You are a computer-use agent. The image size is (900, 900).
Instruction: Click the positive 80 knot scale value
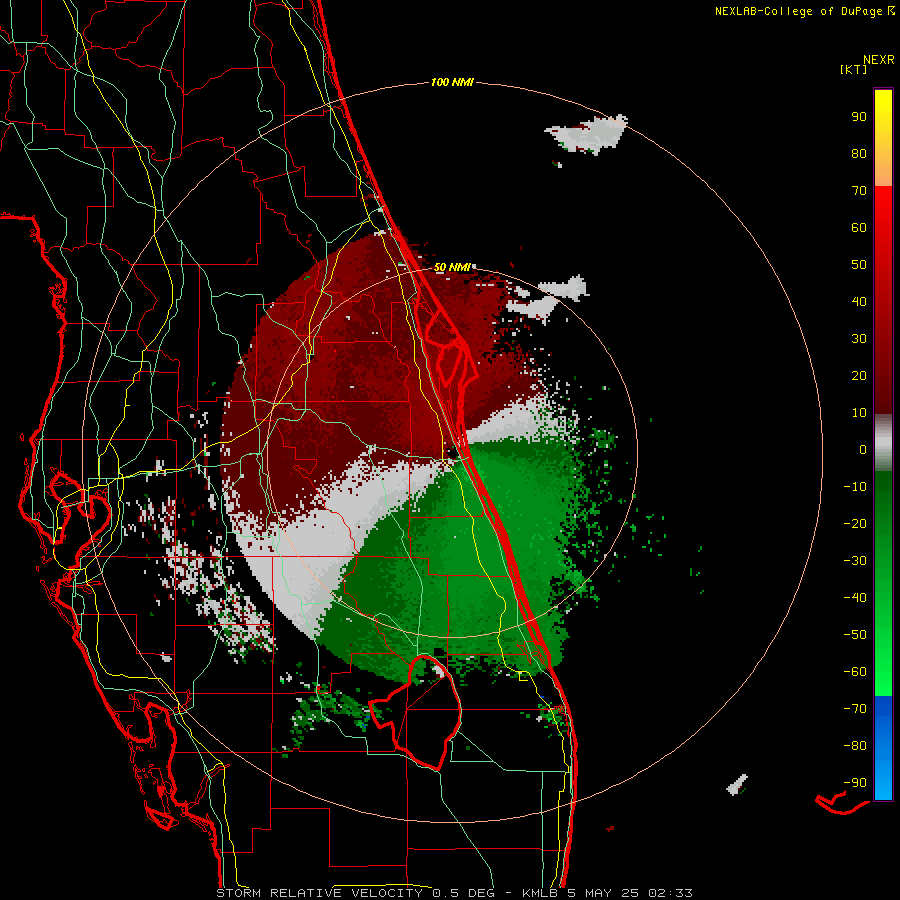[859, 154]
